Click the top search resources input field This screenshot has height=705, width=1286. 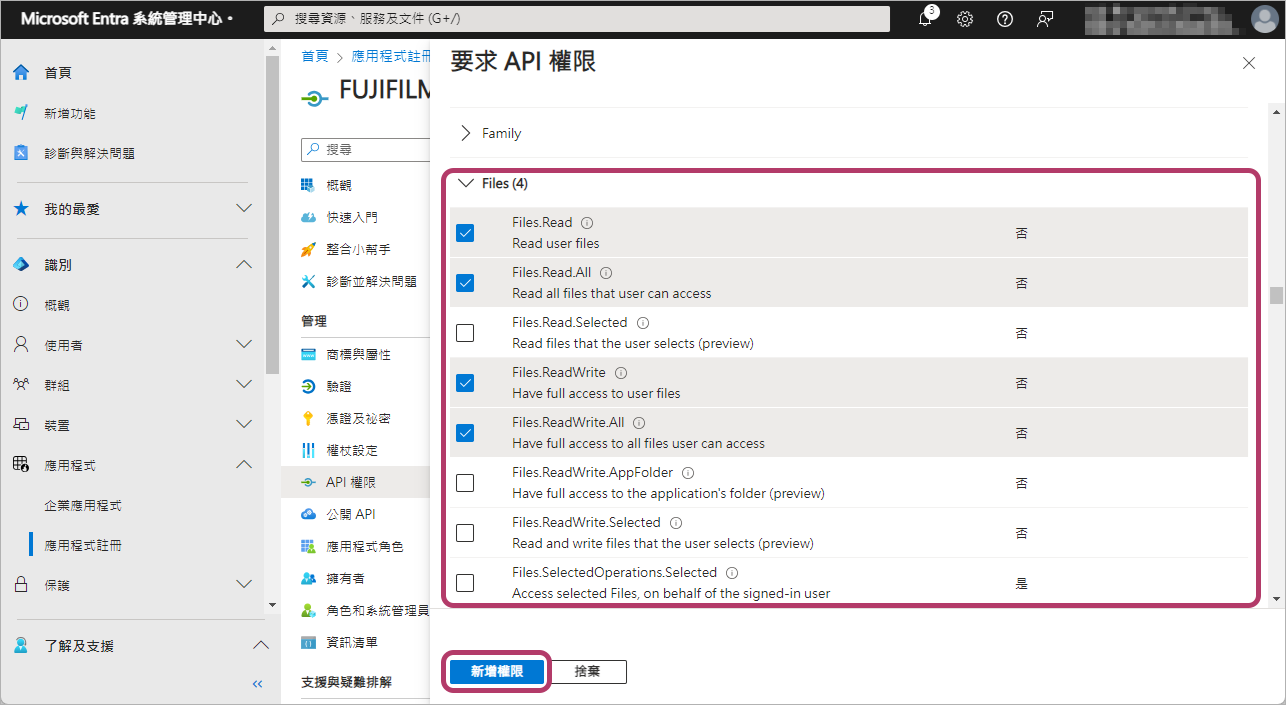(x=577, y=19)
